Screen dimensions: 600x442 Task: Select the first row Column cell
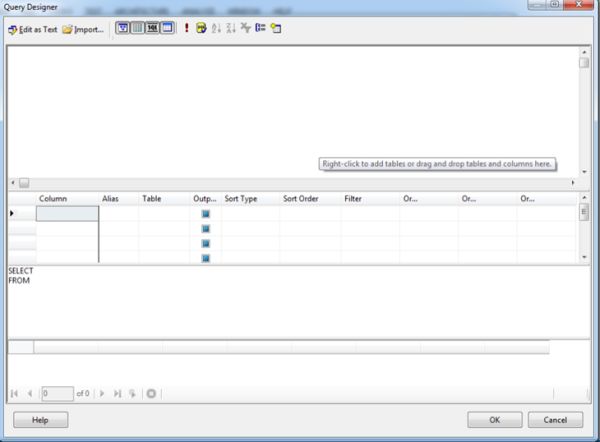[x=67, y=214]
